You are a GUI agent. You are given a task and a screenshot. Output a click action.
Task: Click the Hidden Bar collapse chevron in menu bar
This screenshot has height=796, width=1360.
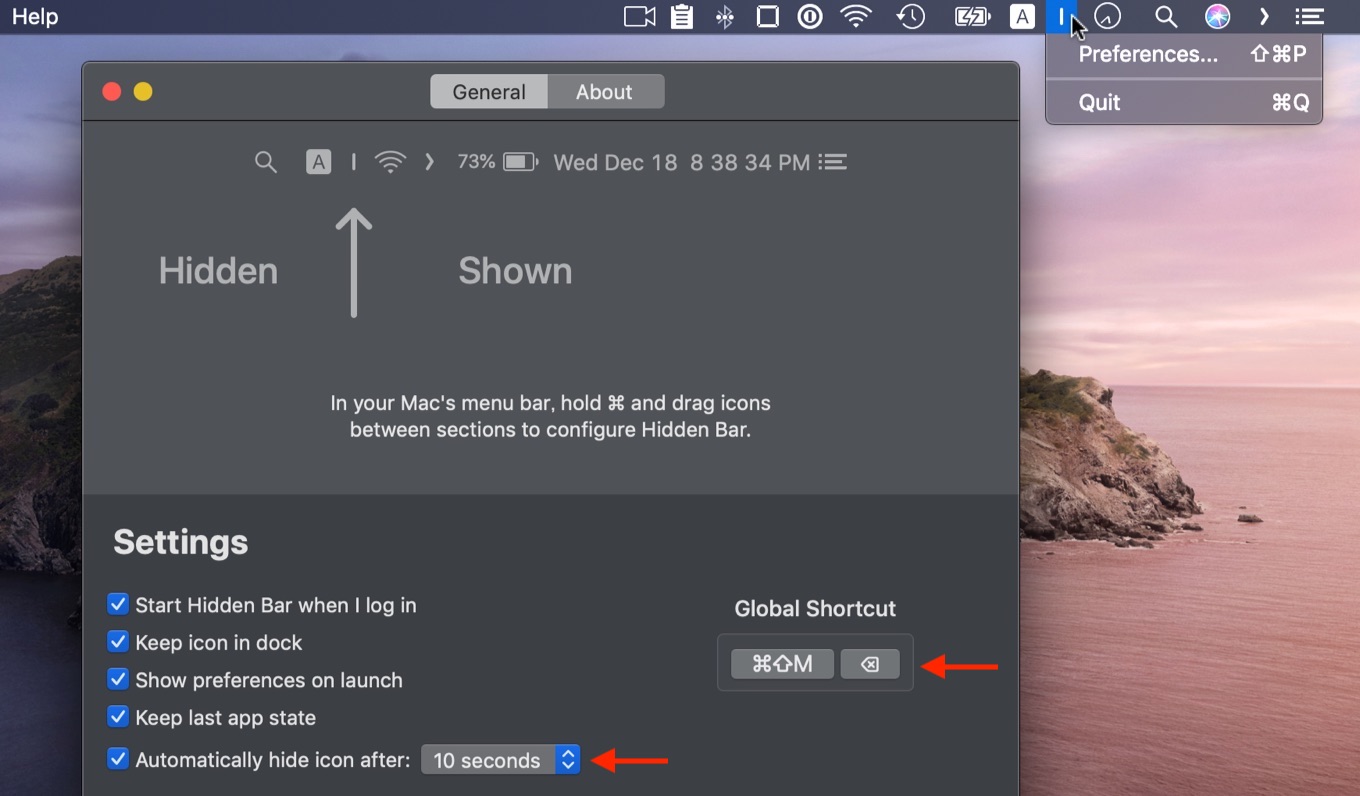(1265, 17)
